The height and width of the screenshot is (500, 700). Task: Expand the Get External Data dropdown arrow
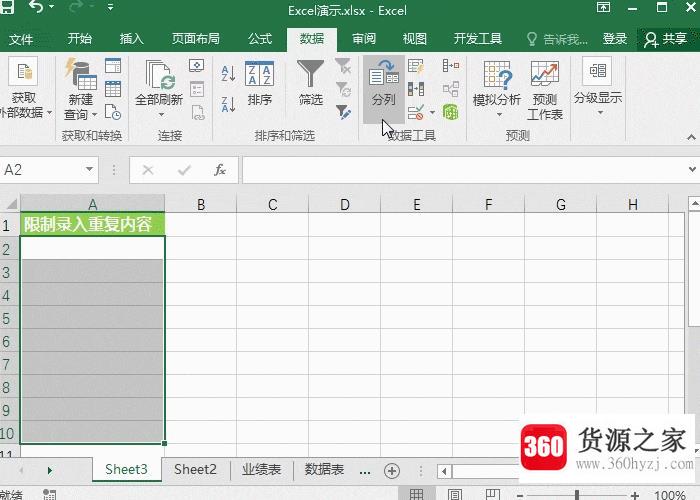pos(49,112)
